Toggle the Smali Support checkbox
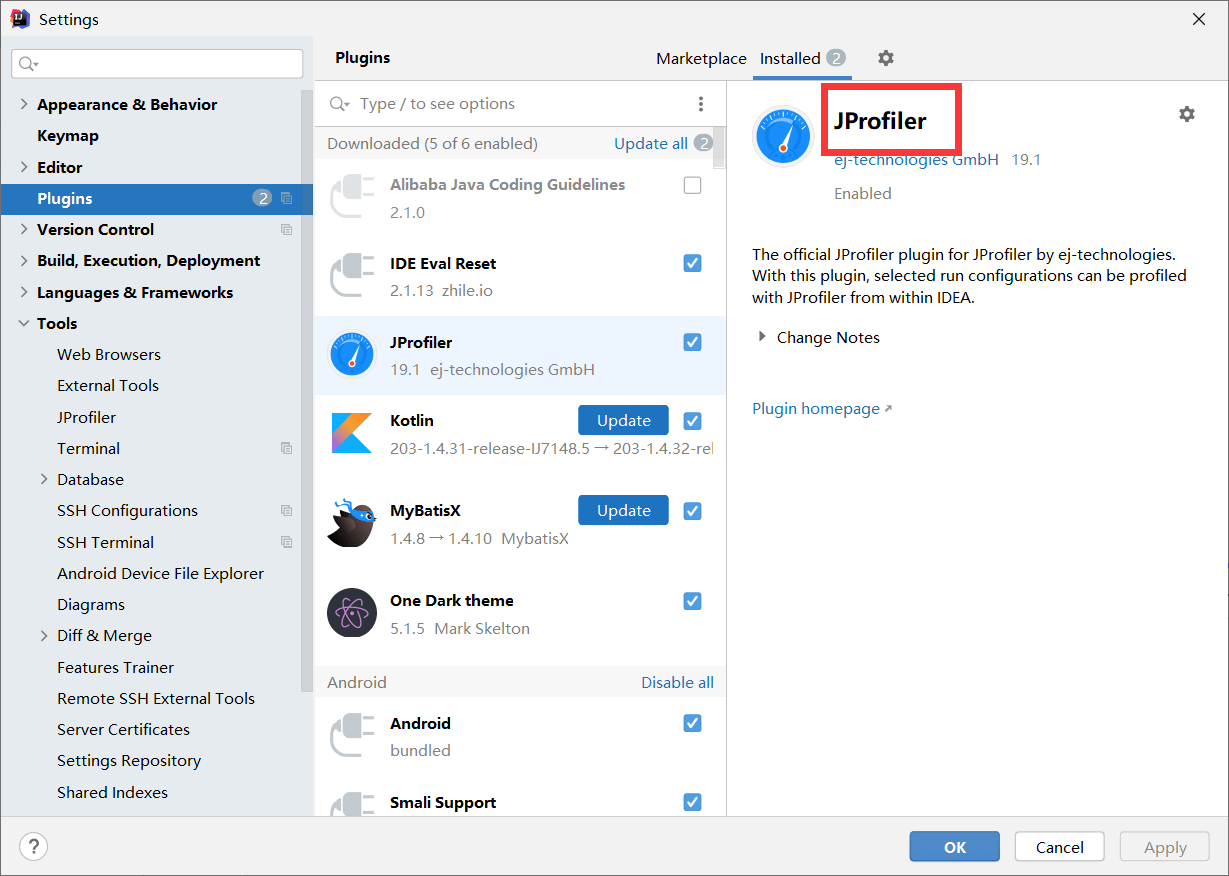The width and height of the screenshot is (1229, 876). 692,801
